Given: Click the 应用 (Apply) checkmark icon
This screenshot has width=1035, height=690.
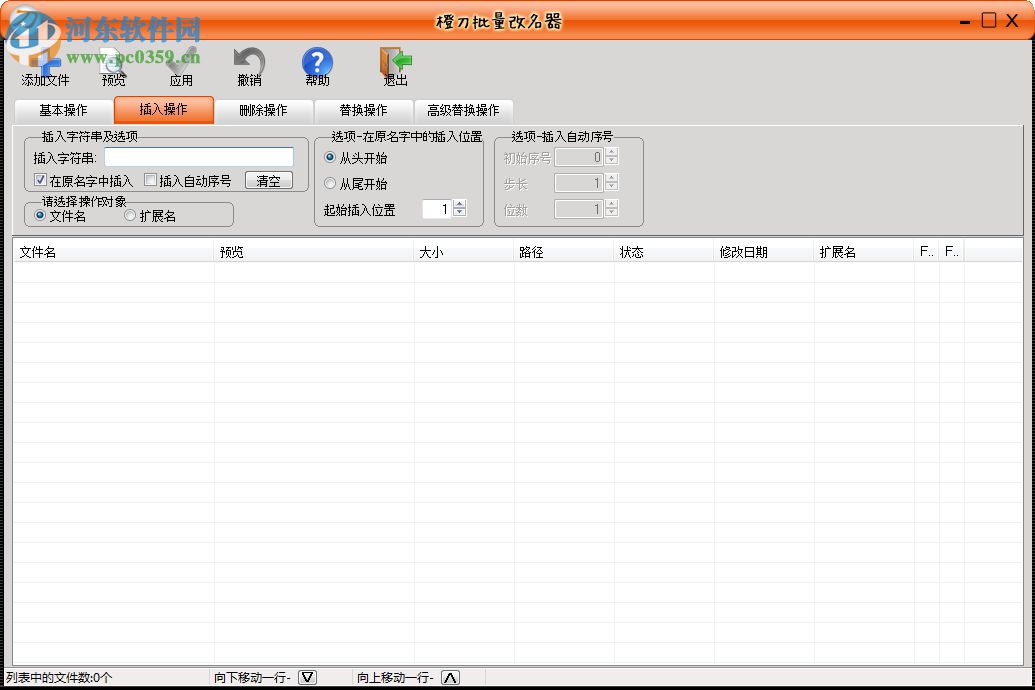Looking at the screenshot, I should 181,60.
